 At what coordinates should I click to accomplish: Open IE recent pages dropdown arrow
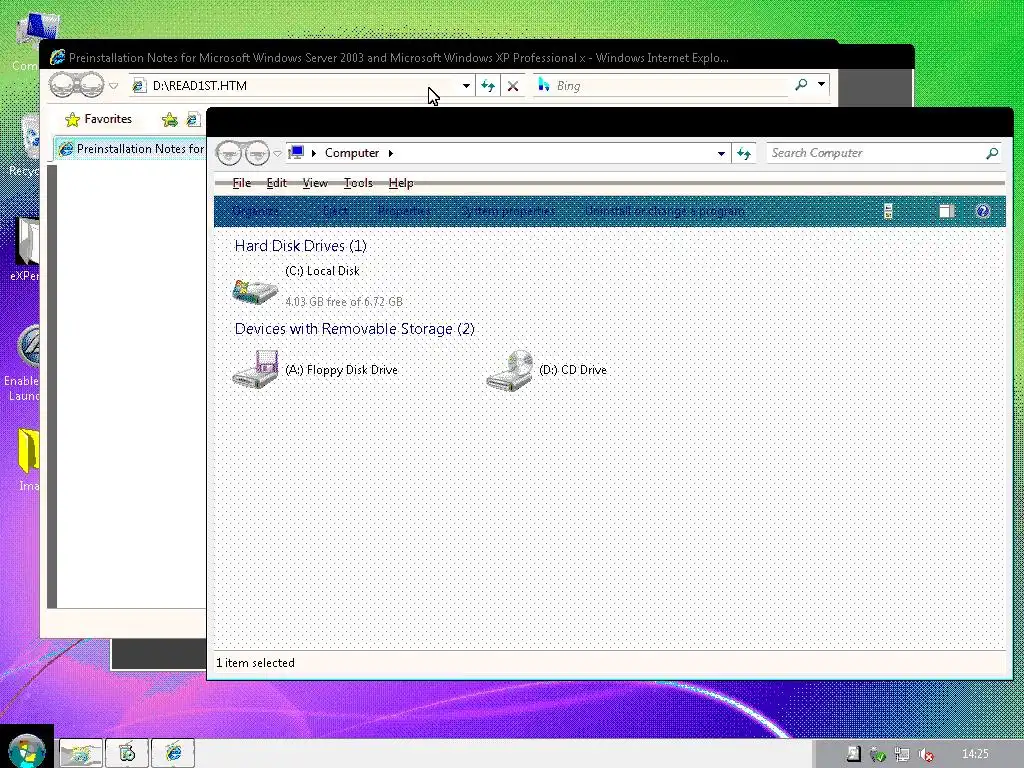click(114, 86)
